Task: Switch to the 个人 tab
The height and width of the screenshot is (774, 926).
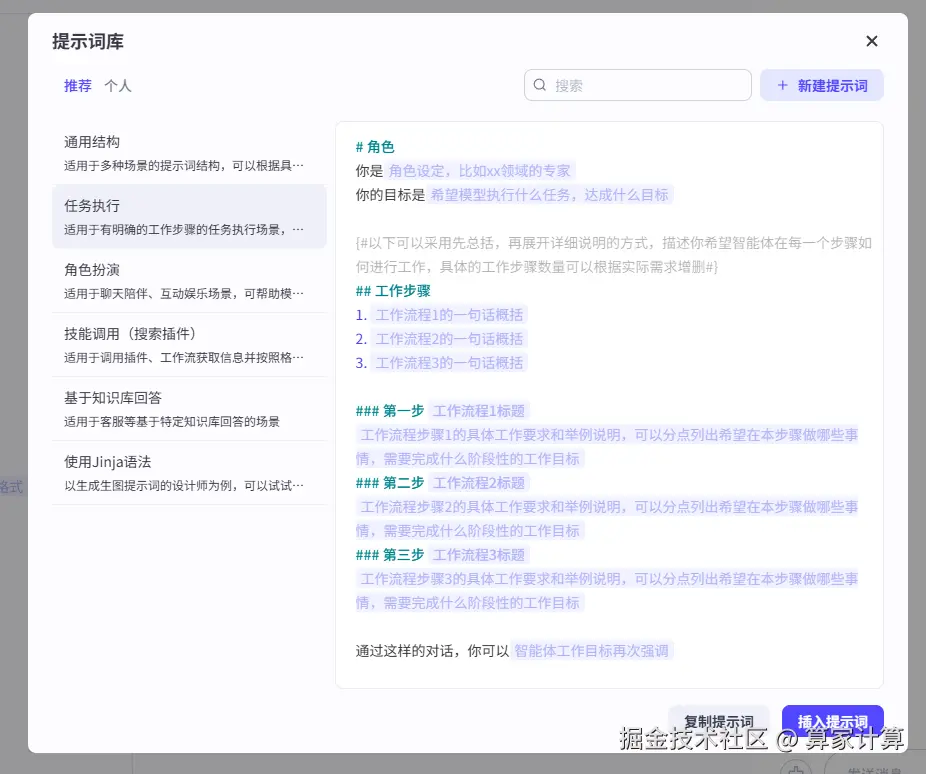Action: [118, 85]
